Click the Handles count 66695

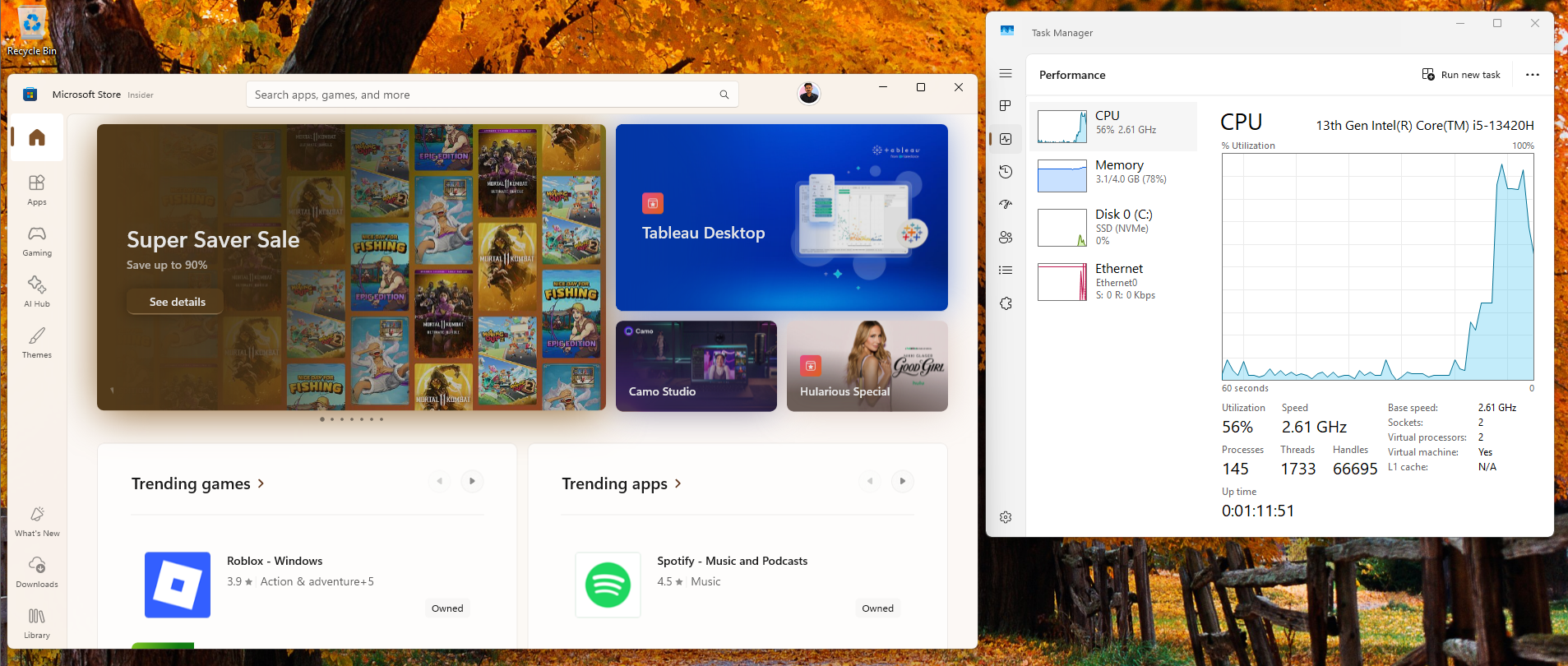[1355, 469]
